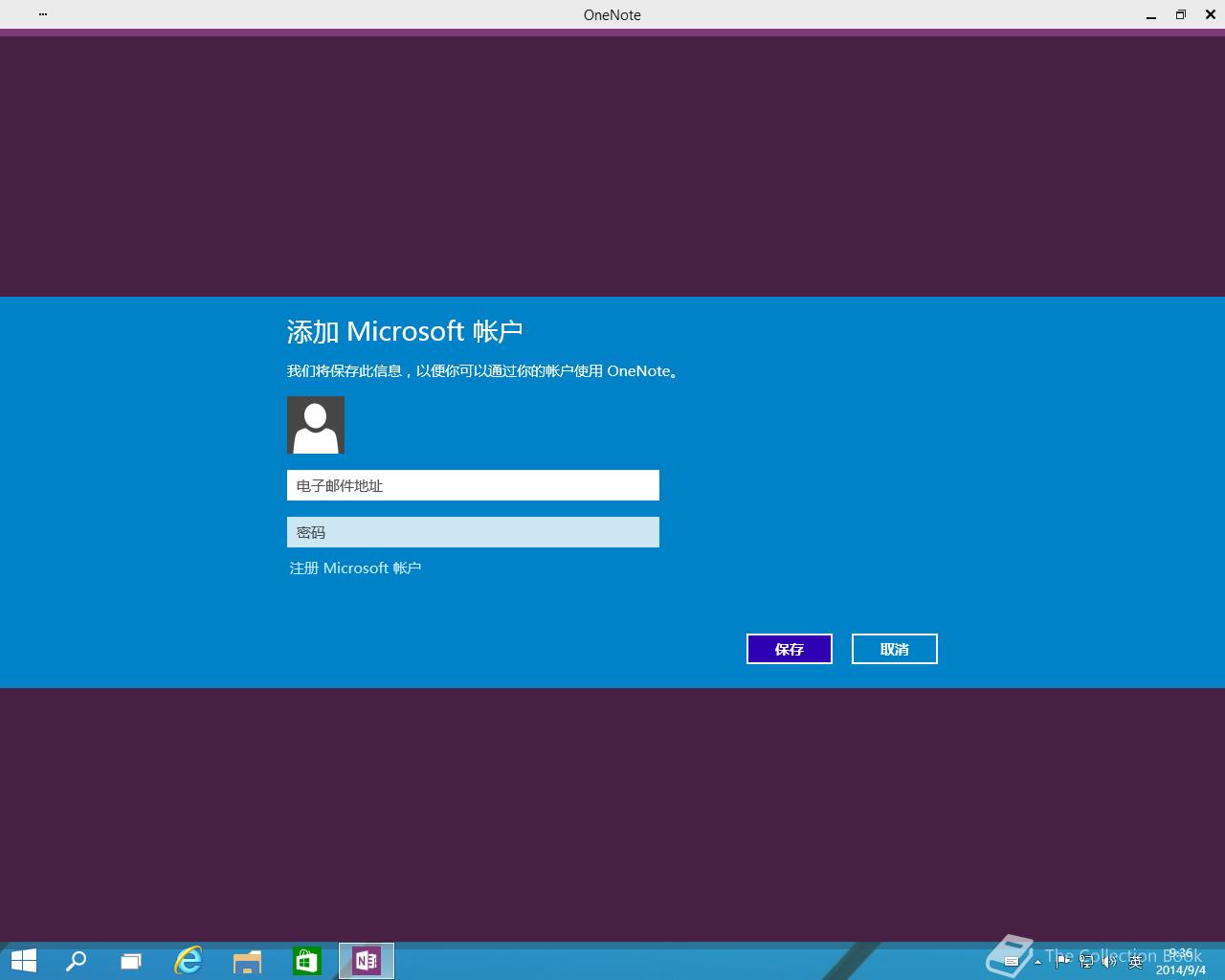Image resolution: width=1225 pixels, height=980 pixels.
Task: Restore down the OneNote window
Action: click(x=1181, y=14)
